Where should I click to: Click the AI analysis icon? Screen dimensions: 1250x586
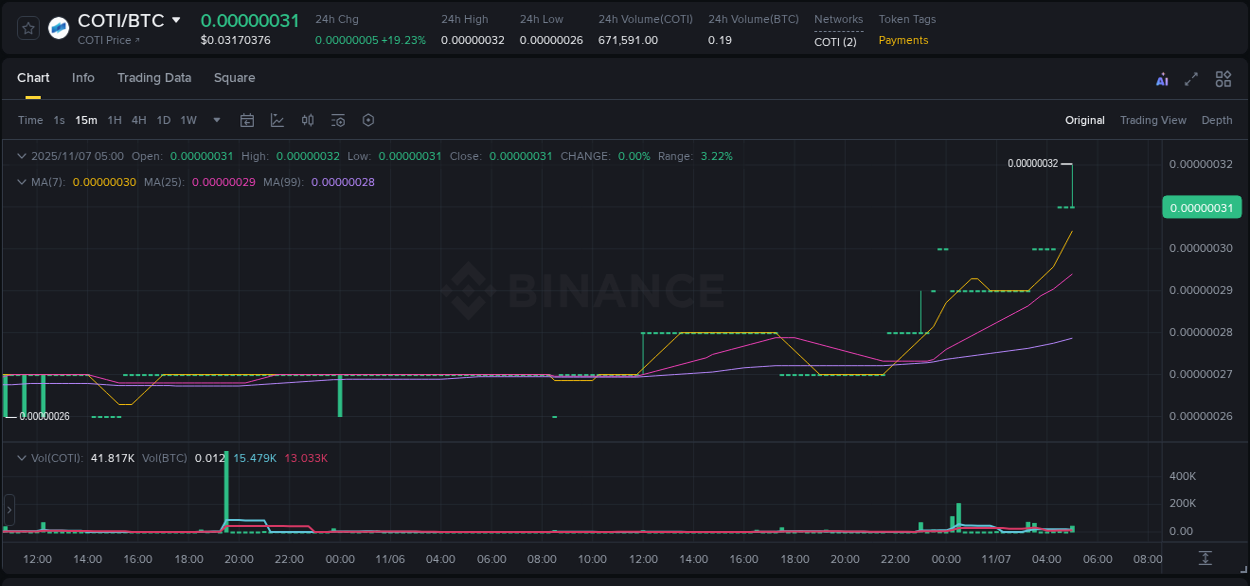pyautogui.click(x=1162, y=78)
